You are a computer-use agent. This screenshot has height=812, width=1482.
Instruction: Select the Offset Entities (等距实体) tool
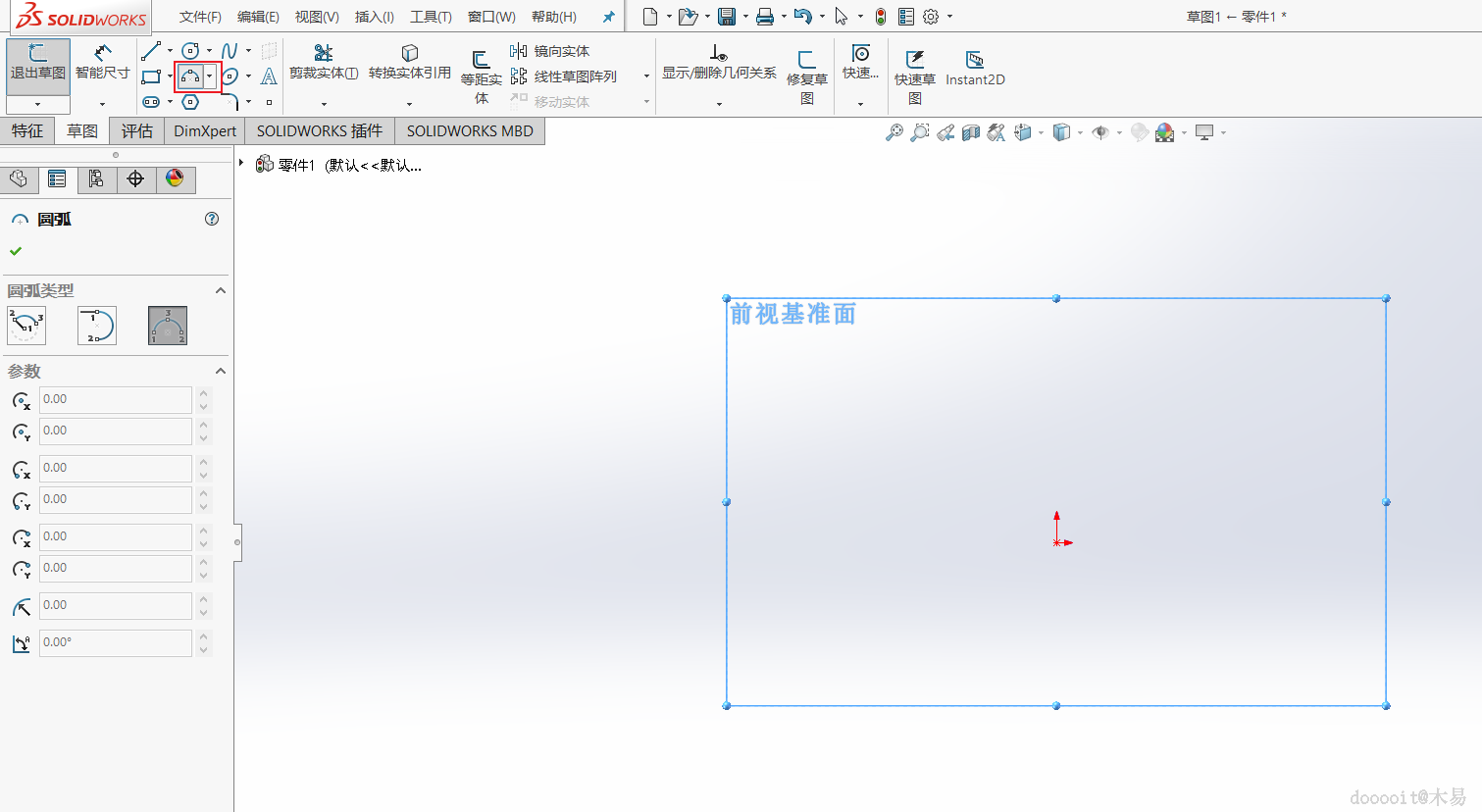(x=481, y=76)
